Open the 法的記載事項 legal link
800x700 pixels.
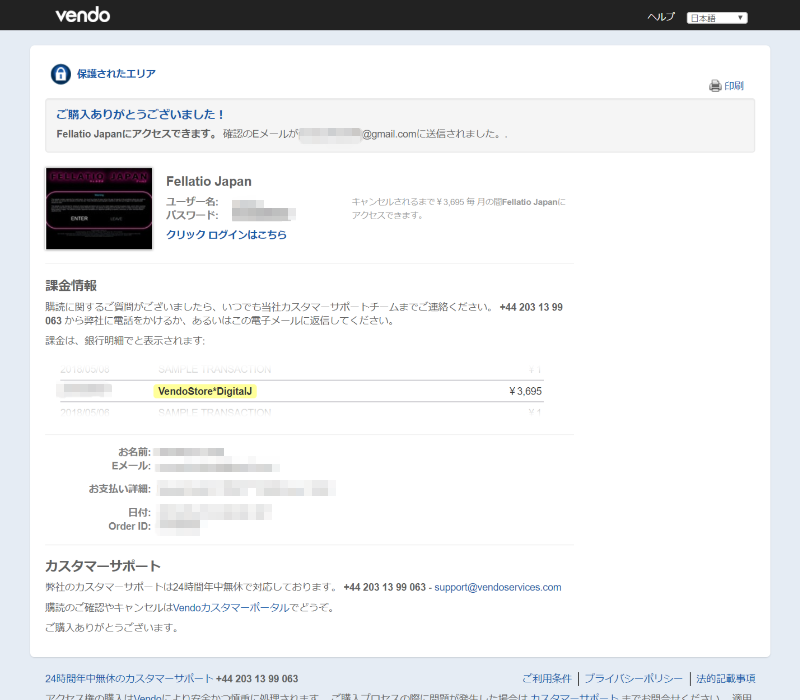click(x=726, y=679)
